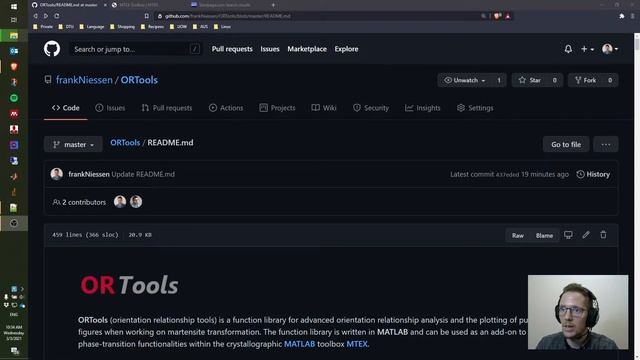Close the ORTools README browser tab

pos(105,5)
